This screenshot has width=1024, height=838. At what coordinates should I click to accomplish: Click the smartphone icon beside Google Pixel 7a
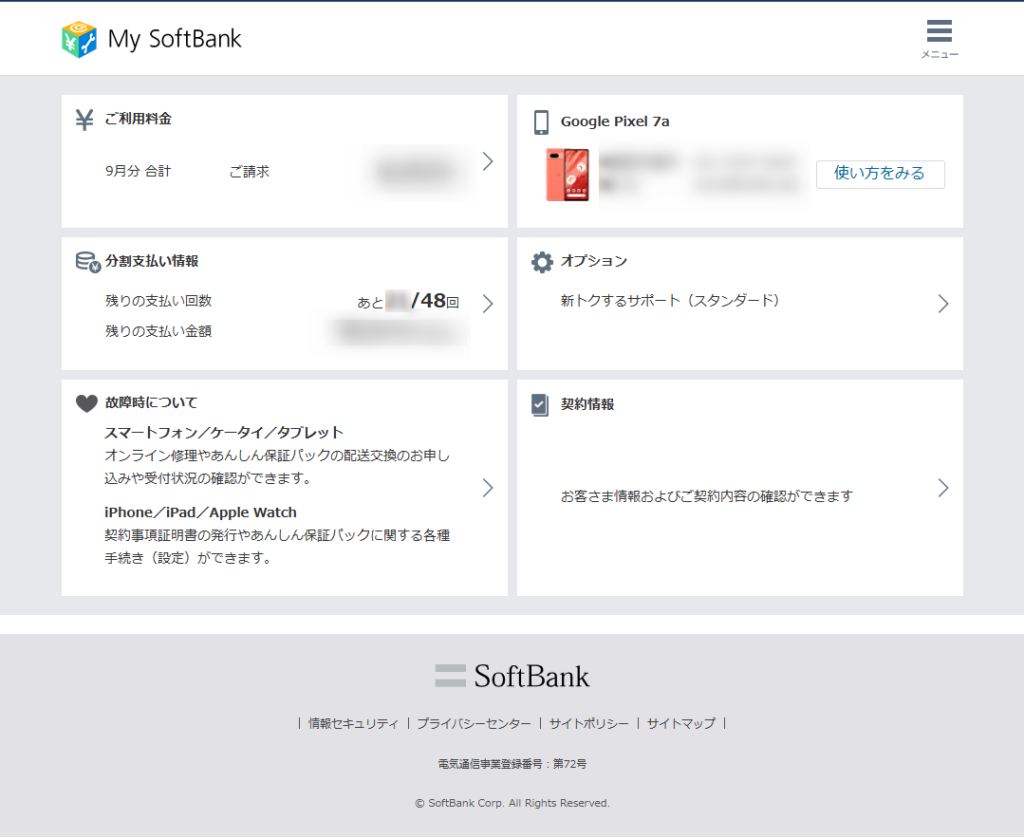[541, 122]
